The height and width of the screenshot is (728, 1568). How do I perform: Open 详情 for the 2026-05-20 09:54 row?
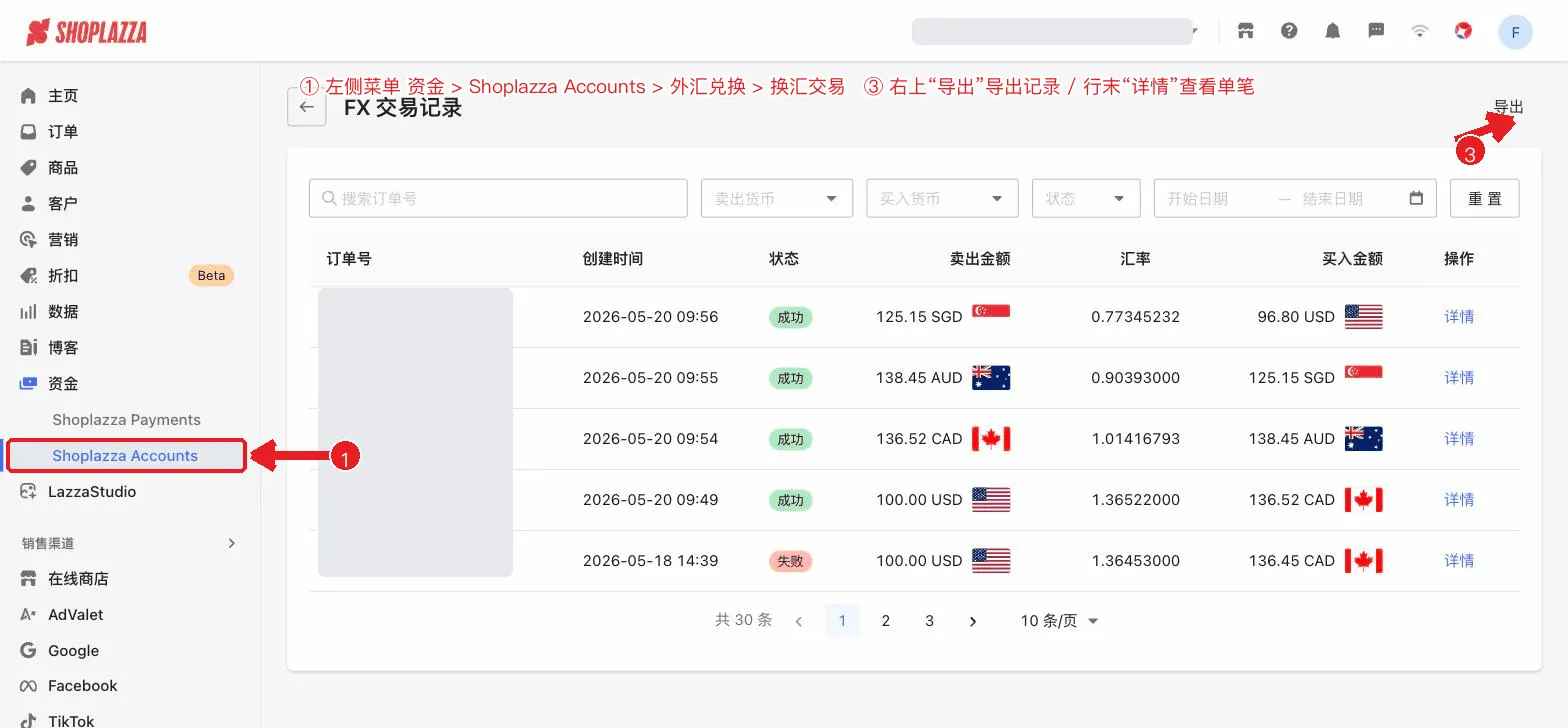tap(1459, 439)
